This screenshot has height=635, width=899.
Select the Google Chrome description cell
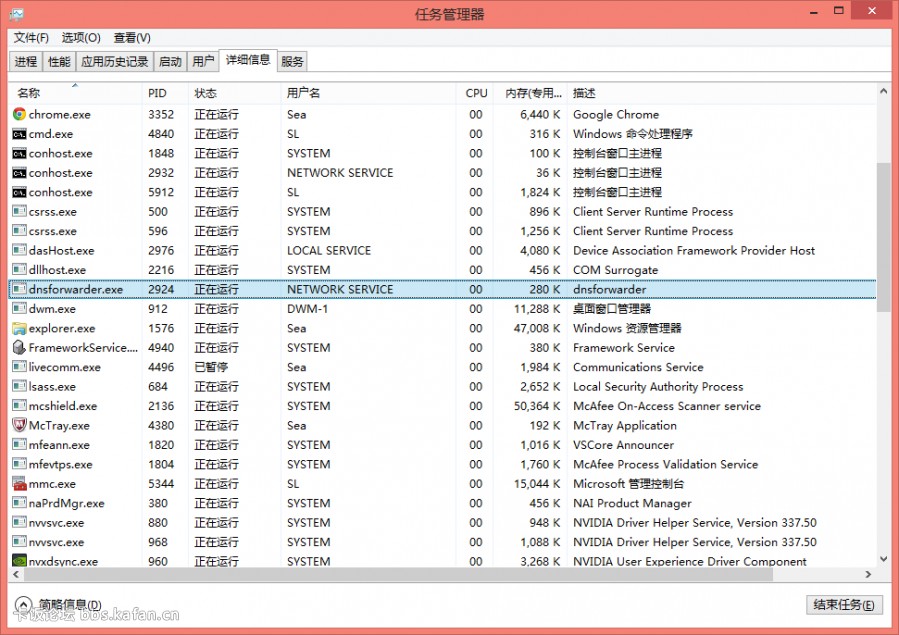click(x=616, y=115)
